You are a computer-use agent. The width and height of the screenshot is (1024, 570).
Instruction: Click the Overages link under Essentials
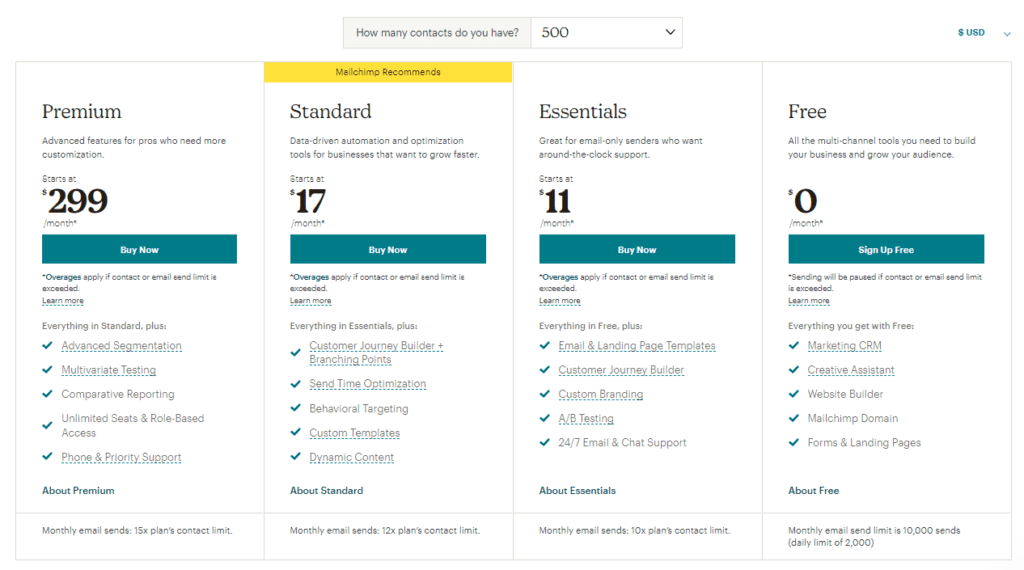point(560,277)
